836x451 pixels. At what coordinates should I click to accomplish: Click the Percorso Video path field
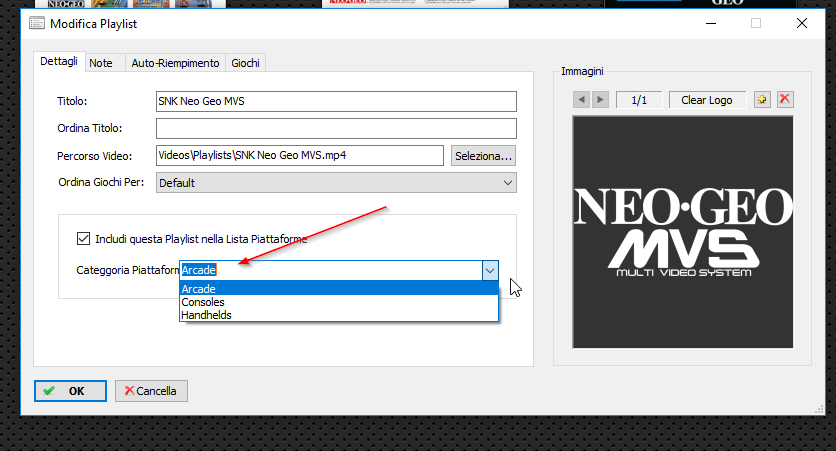click(300, 155)
